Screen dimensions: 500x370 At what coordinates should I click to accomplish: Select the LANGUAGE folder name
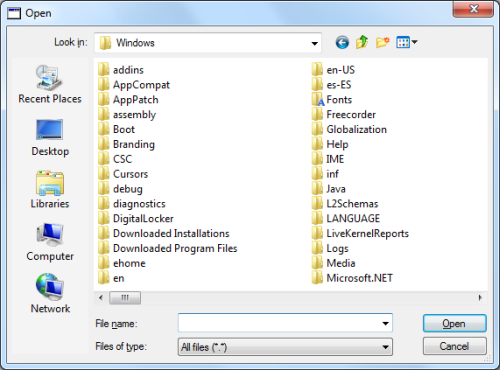coord(353,218)
